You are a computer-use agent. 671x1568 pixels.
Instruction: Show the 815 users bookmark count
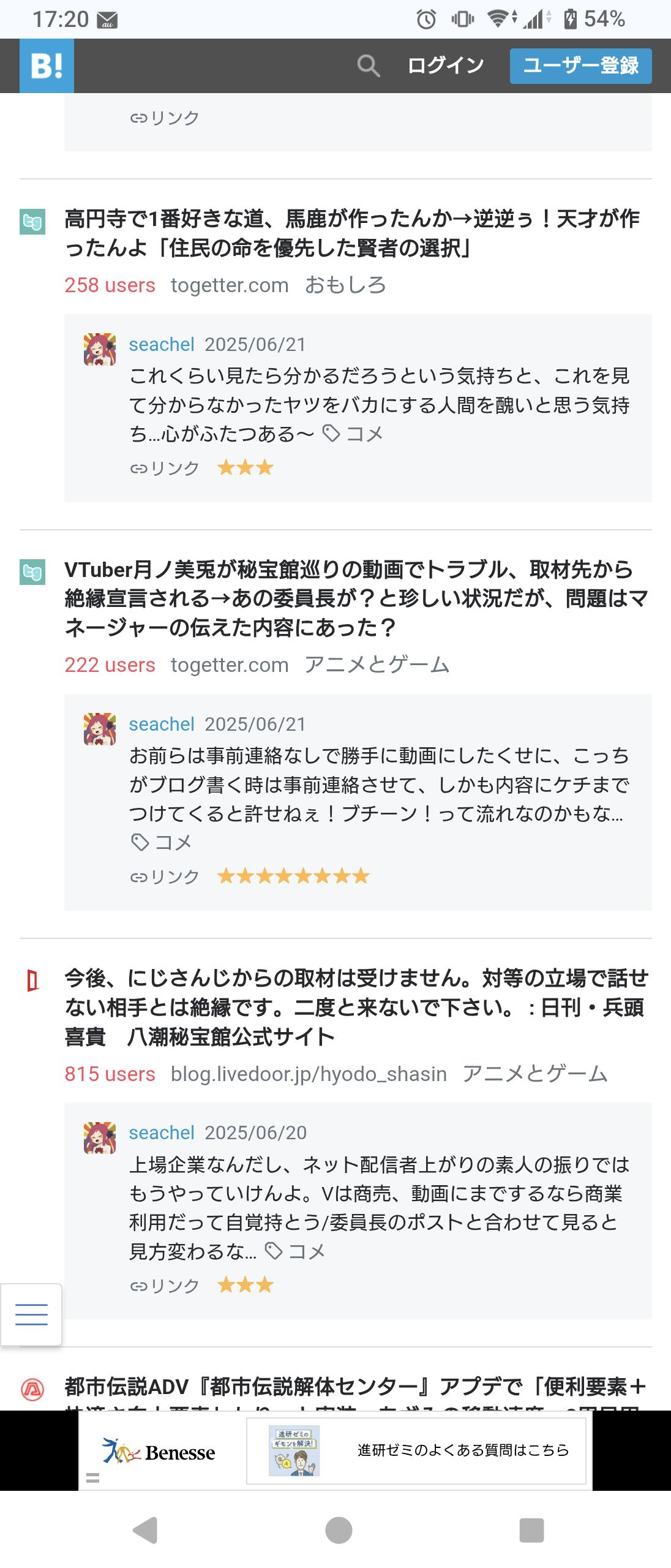coord(110,1074)
